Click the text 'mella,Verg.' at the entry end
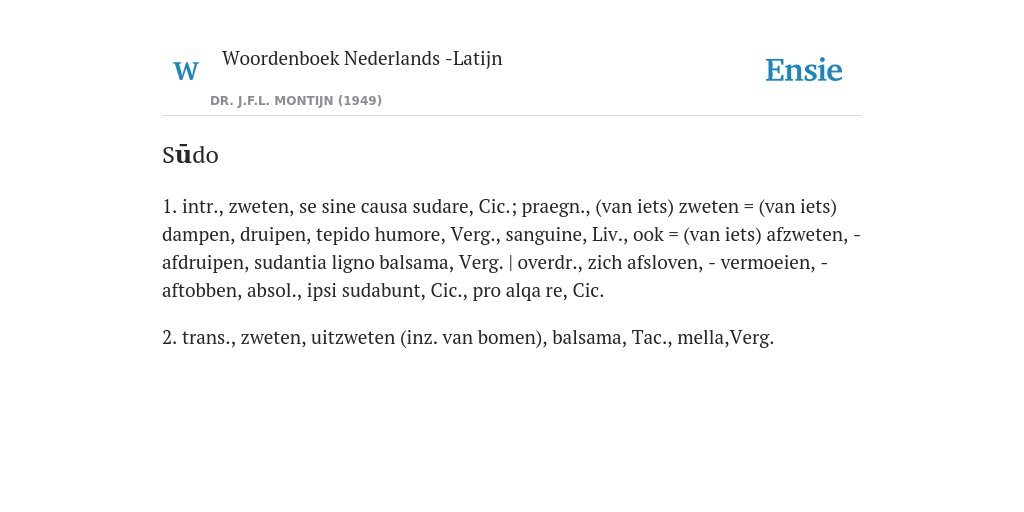 726,338
